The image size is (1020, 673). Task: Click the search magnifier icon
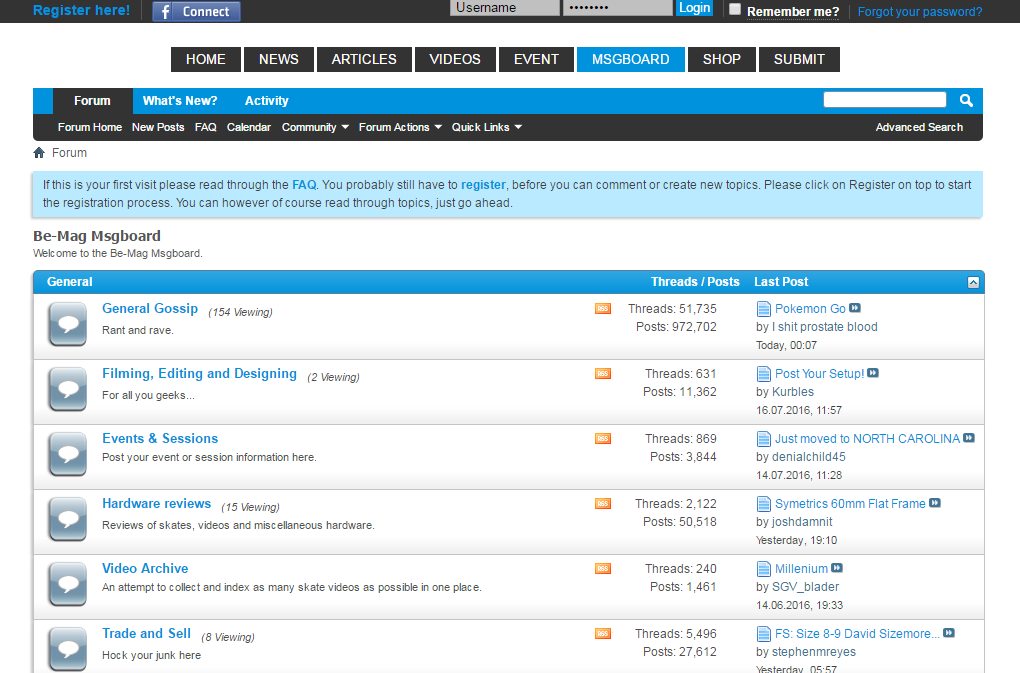[966, 100]
